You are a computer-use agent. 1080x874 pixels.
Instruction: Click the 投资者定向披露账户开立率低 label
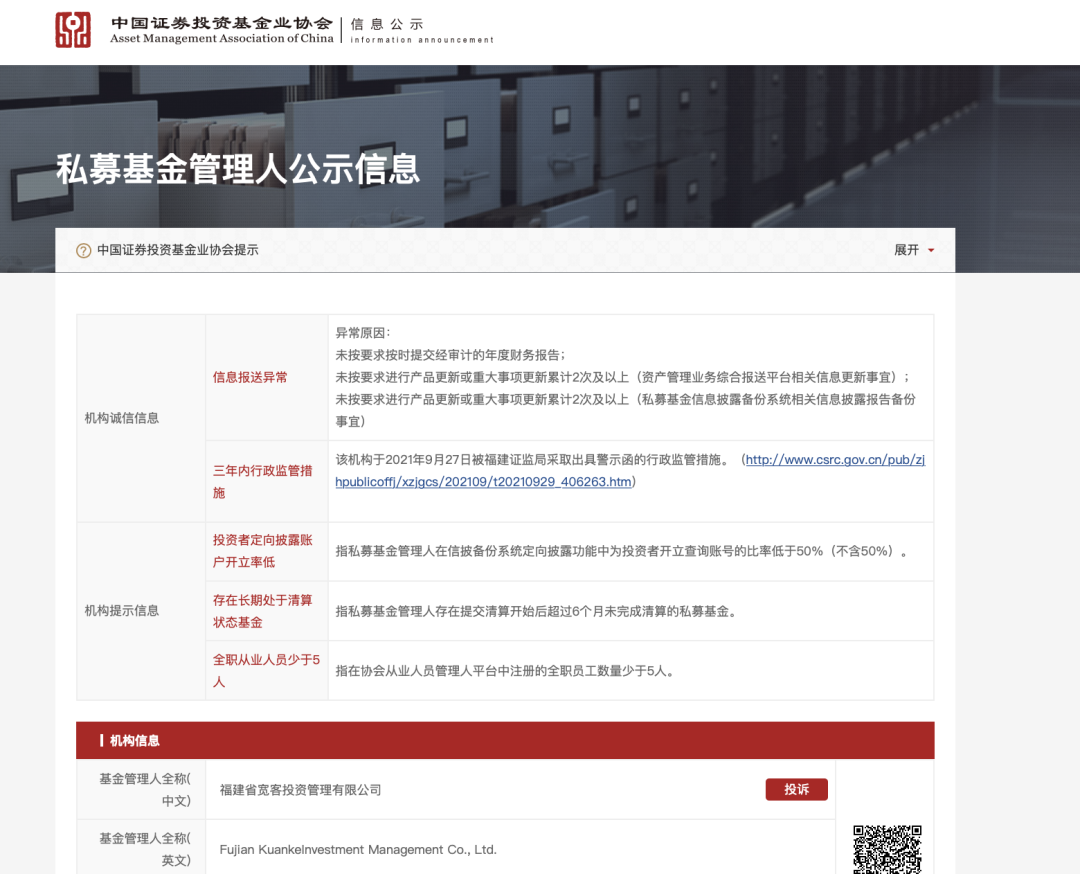pyautogui.click(x=262, y=551)
